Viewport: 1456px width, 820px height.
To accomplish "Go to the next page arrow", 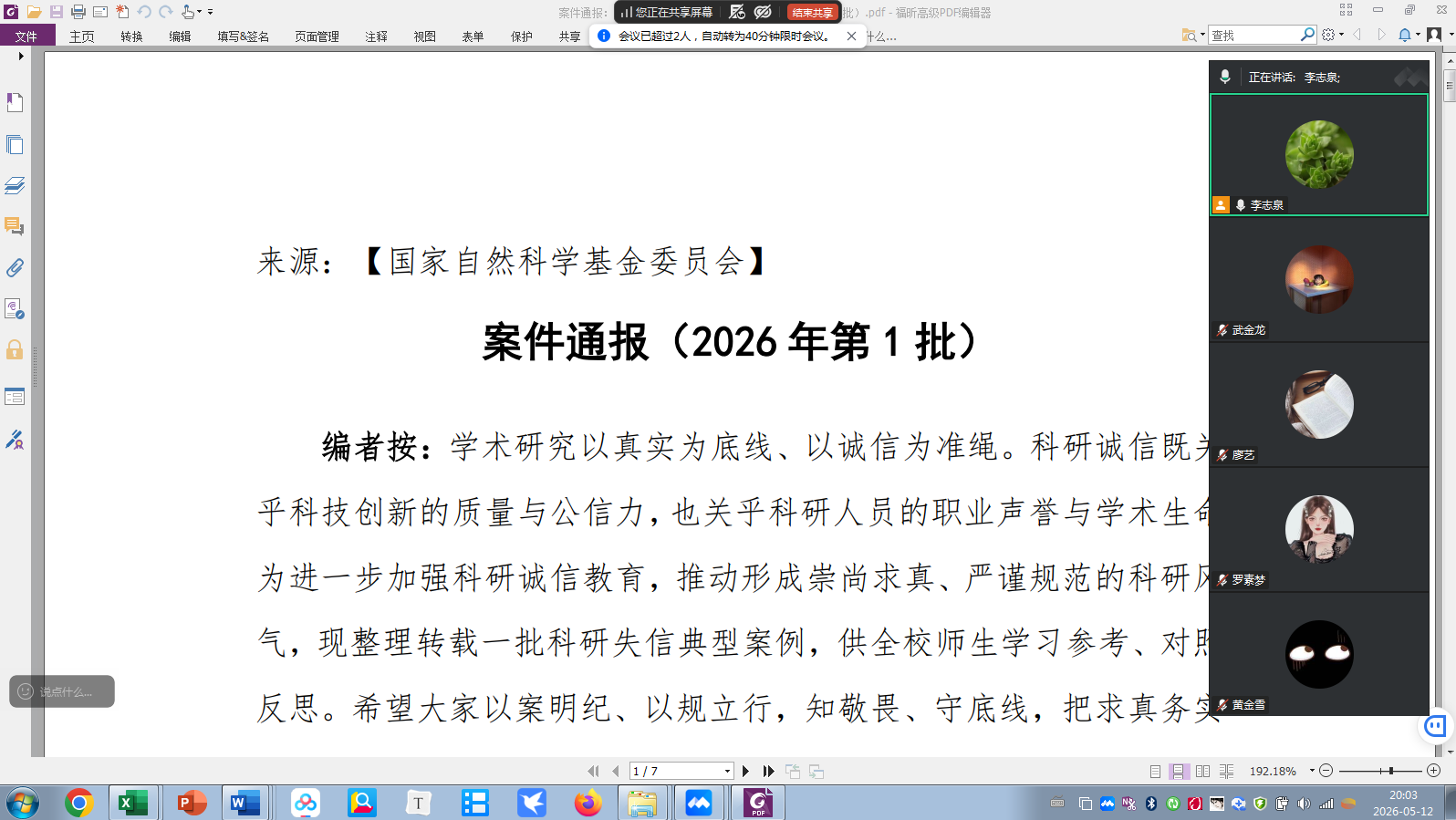I will pos(745,772).
